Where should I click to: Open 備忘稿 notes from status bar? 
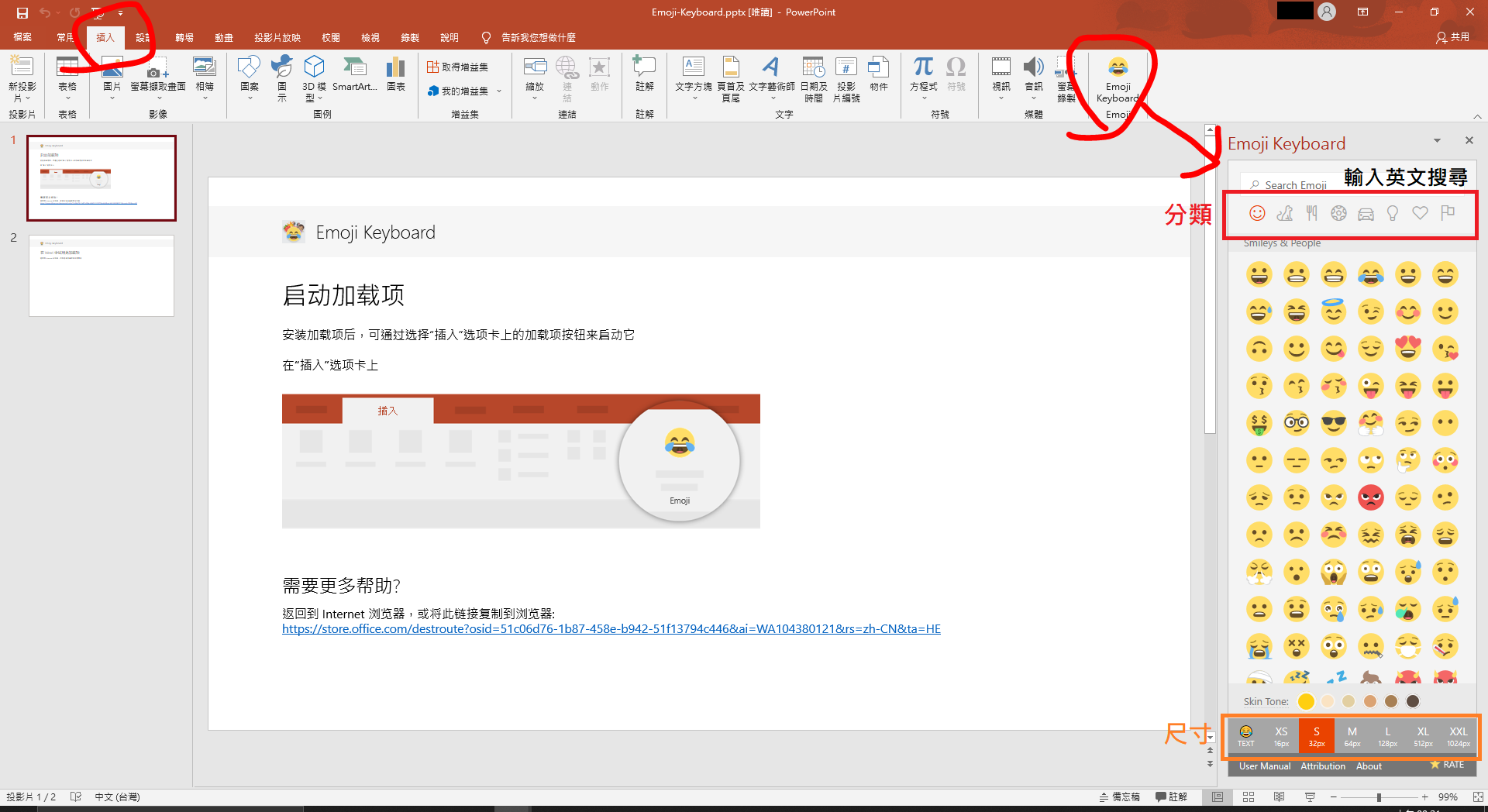[x=1120, y=797]
